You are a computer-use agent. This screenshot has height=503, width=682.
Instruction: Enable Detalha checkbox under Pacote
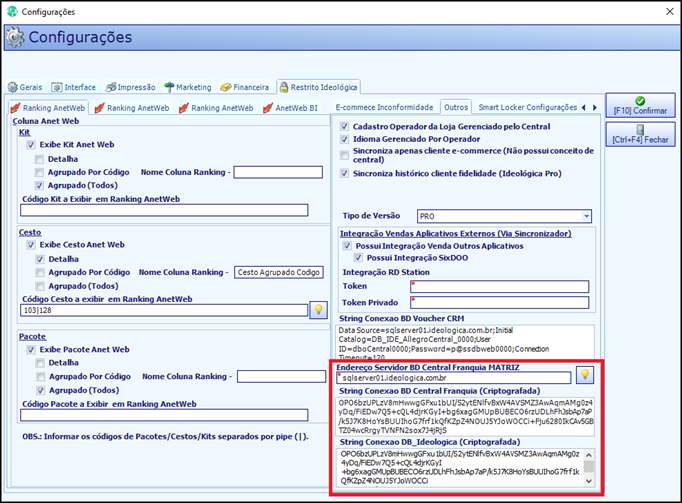(40, 363)
